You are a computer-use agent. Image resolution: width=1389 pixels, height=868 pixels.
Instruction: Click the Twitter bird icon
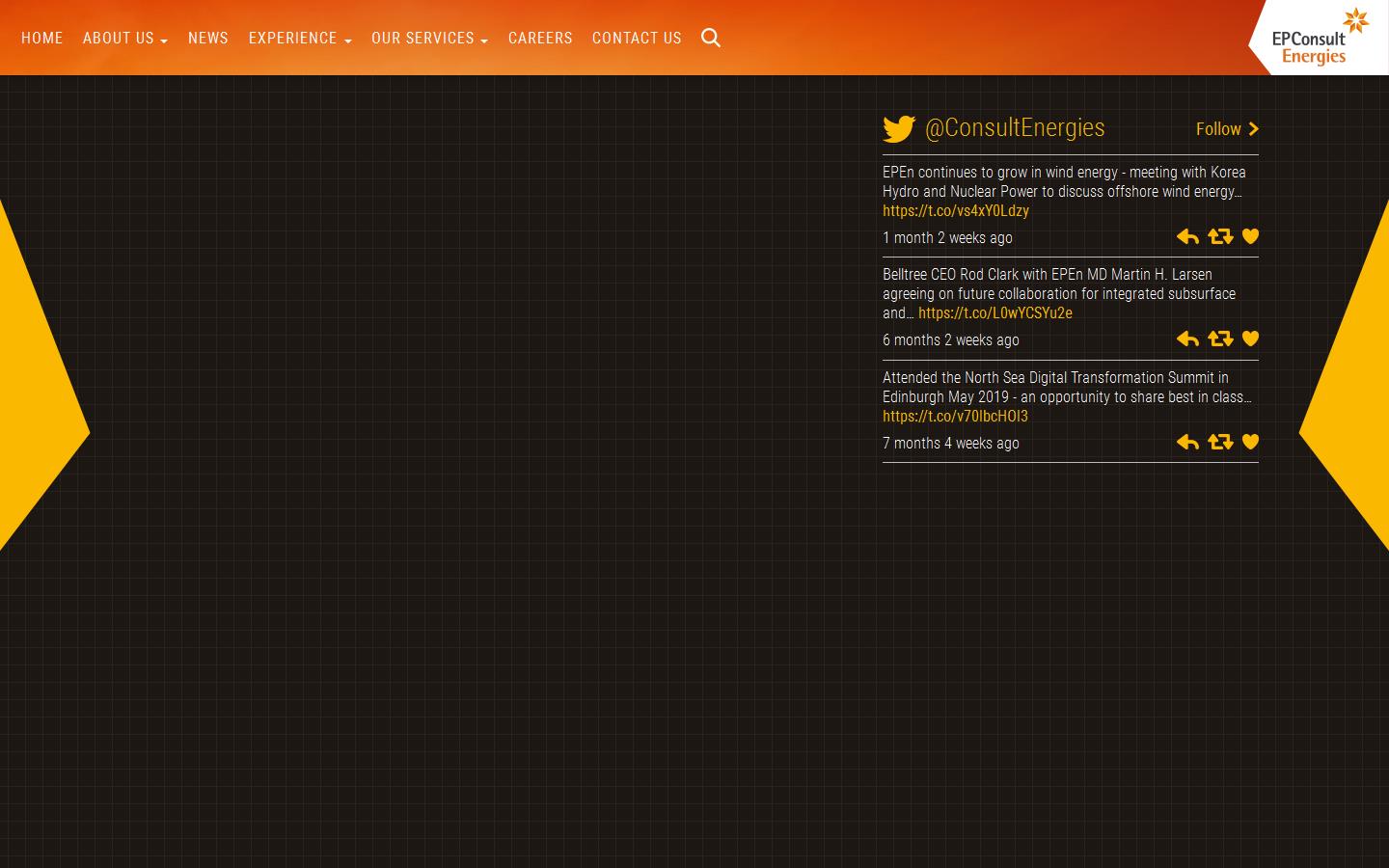(899, 129)
